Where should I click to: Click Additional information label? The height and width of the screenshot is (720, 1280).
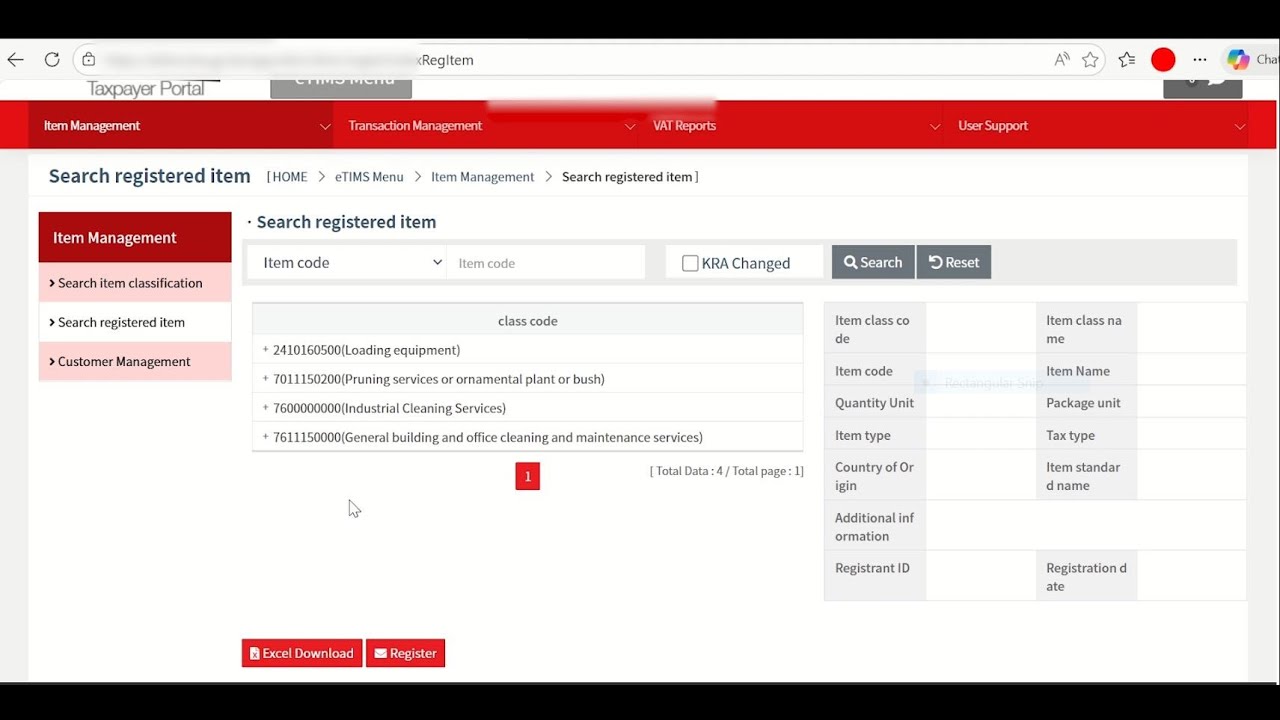pyautogui.click(x=874, y=527)
